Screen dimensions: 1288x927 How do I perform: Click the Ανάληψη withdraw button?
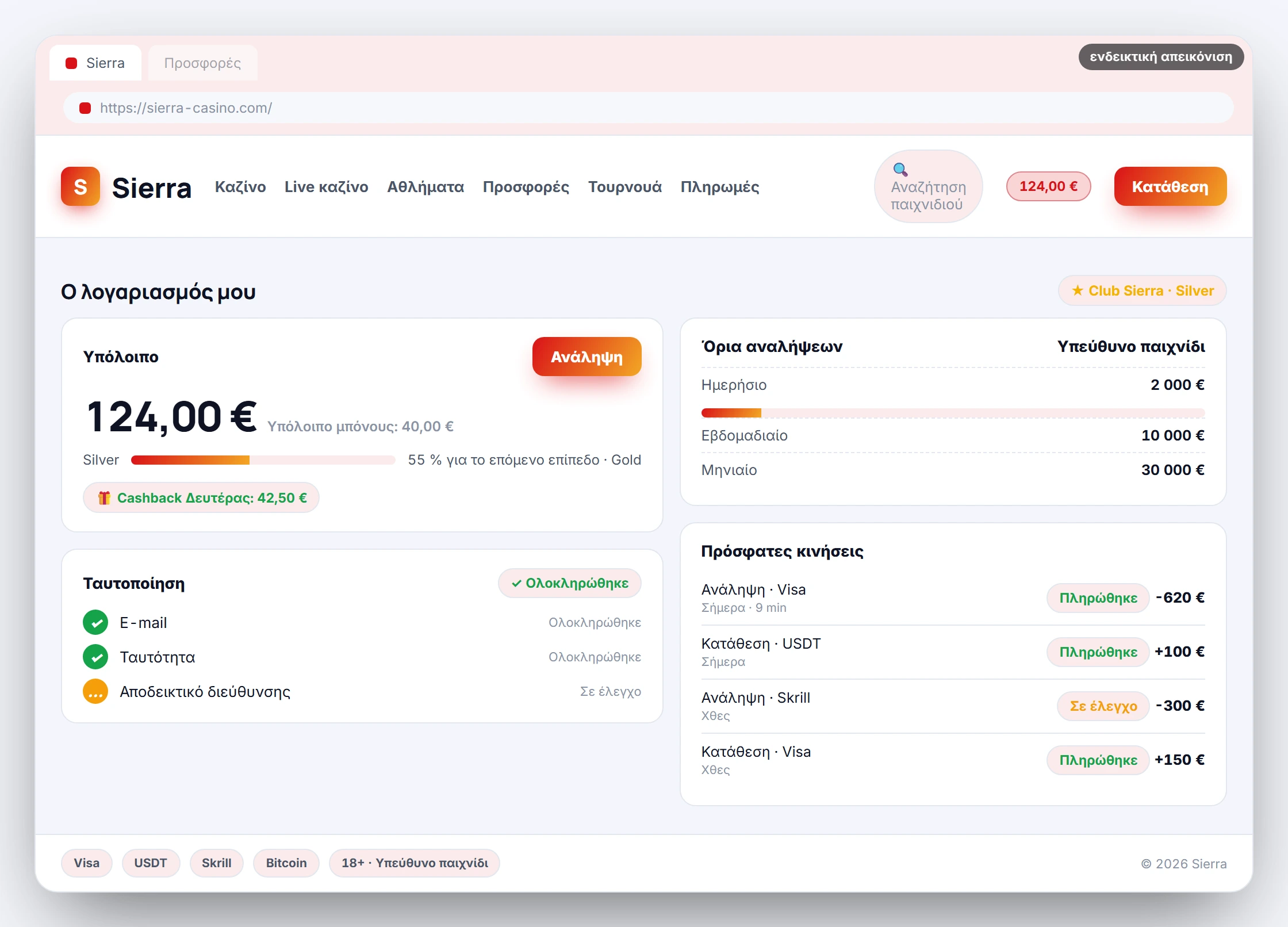click(586, 357)
